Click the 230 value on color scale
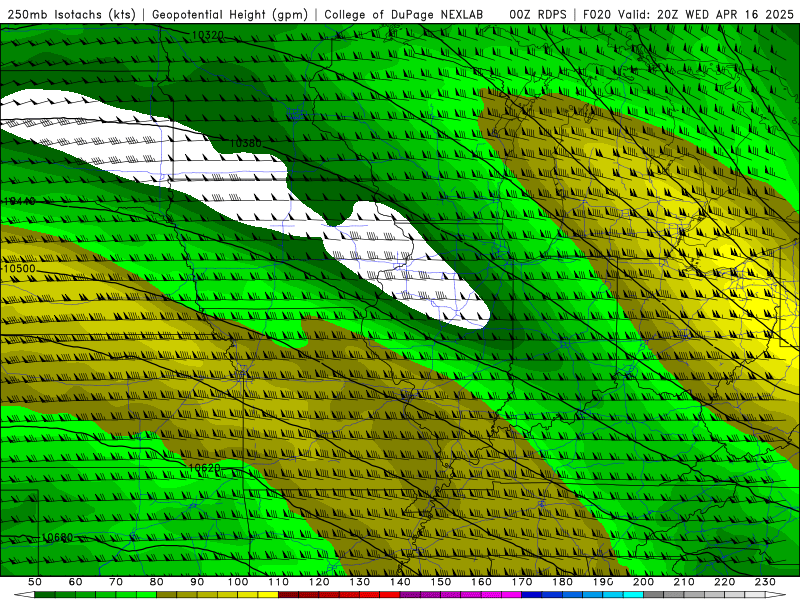 pos(766,582)
